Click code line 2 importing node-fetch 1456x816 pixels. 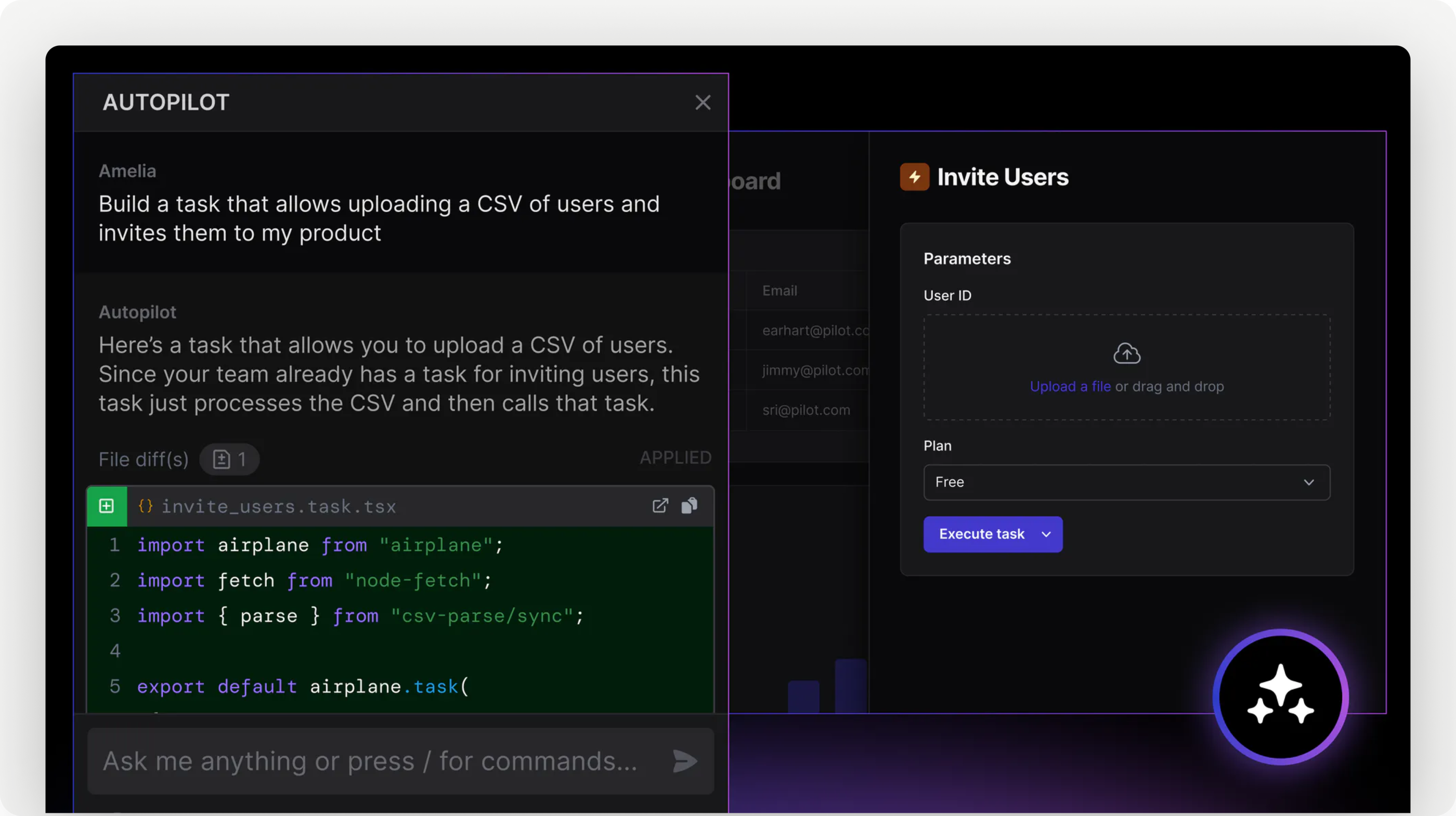click(x=314, y=581)
